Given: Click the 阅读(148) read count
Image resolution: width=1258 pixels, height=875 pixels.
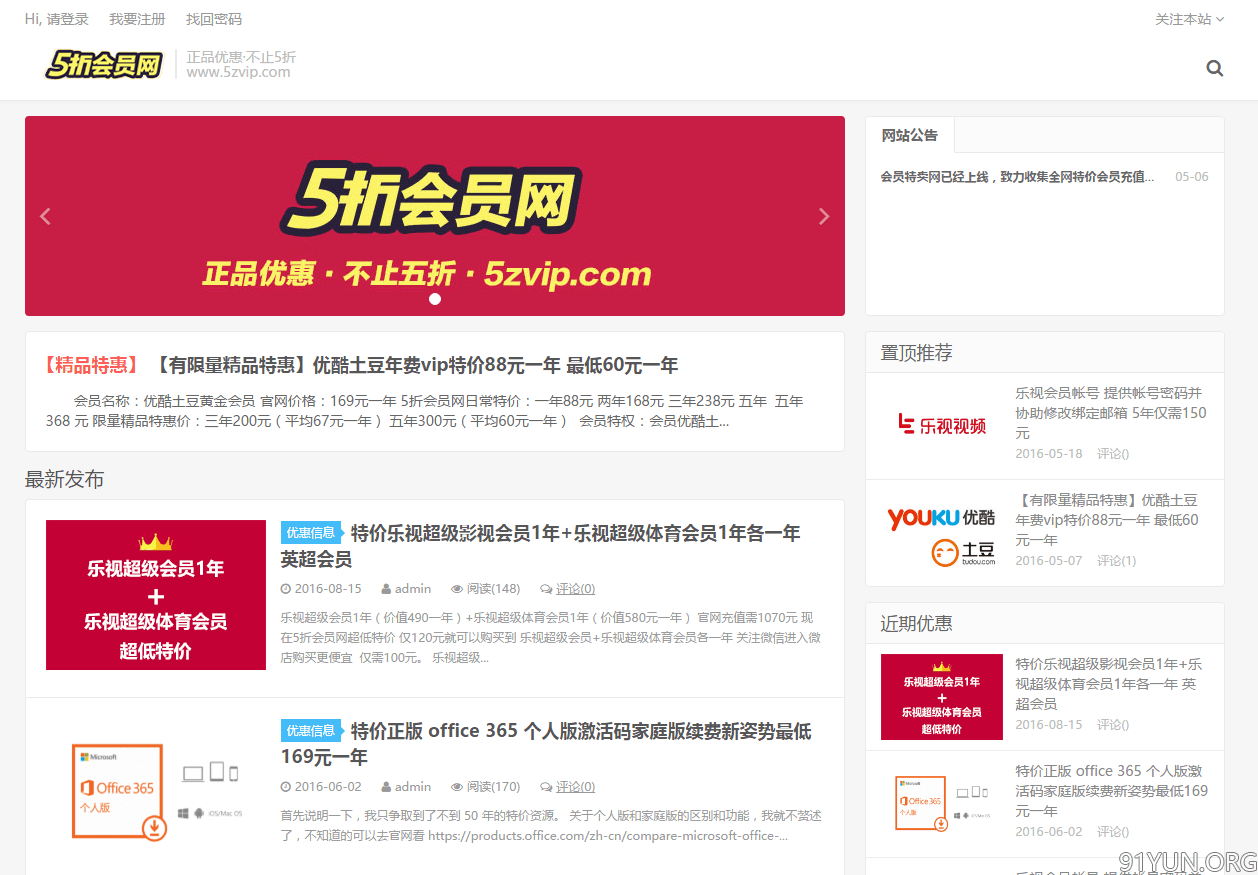Looking at the screenshot, I should (494, 589).
